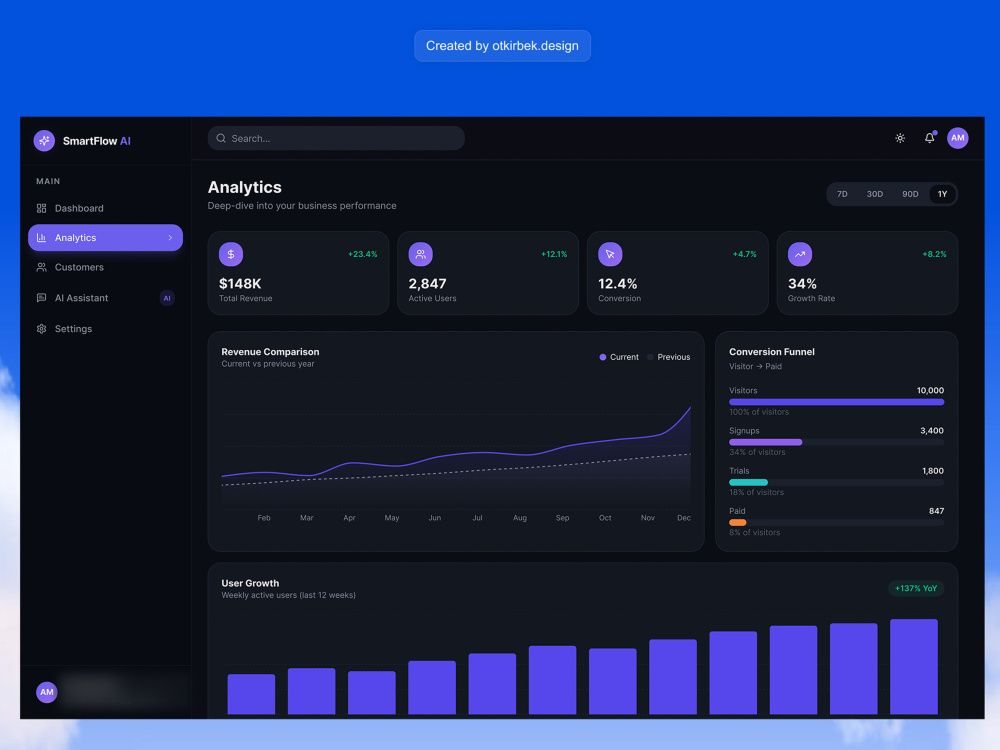Screen dimensions: 1000x750
Task: Click the Created by otkirbek.design button
Action: click(503, 46)
